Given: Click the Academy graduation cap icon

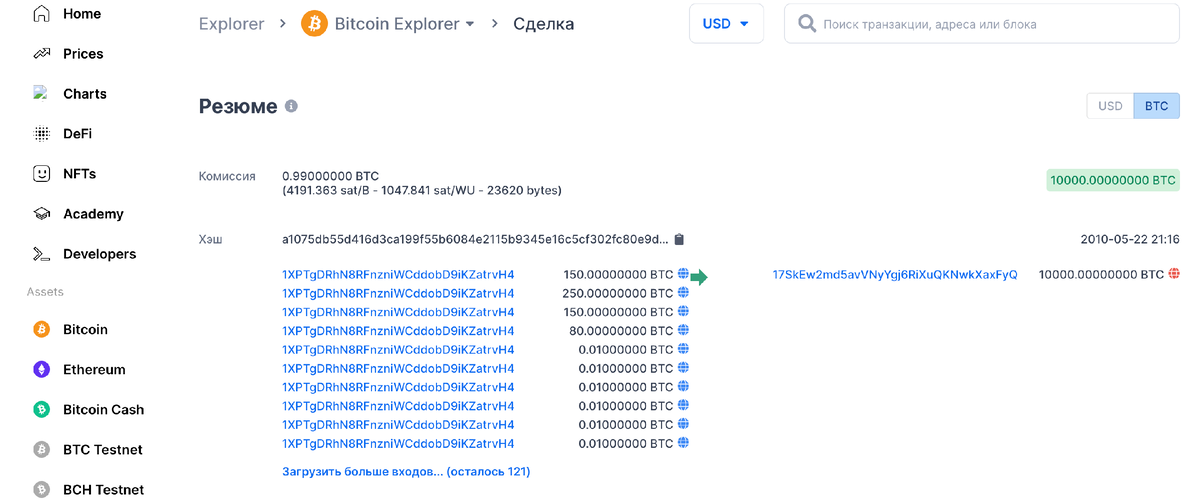Looking at the screenshot, I should (42, 214).
